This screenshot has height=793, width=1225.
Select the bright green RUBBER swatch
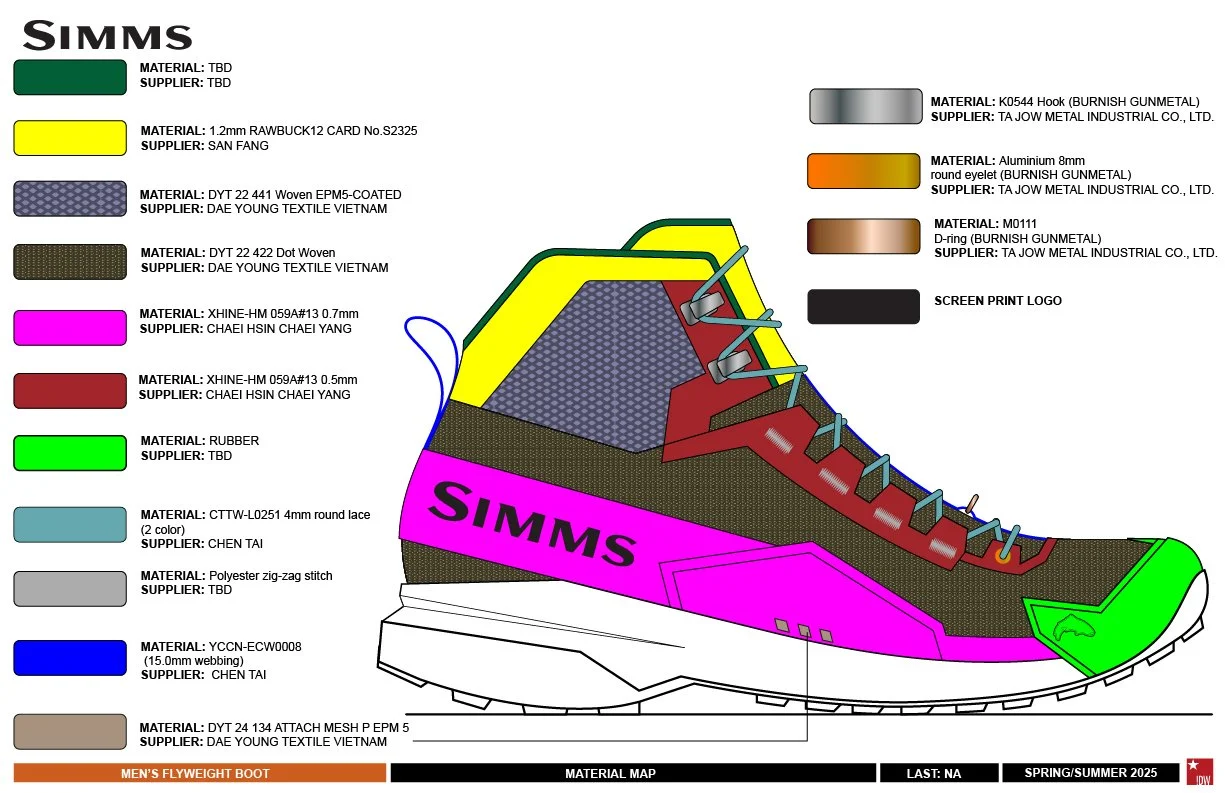70,453
